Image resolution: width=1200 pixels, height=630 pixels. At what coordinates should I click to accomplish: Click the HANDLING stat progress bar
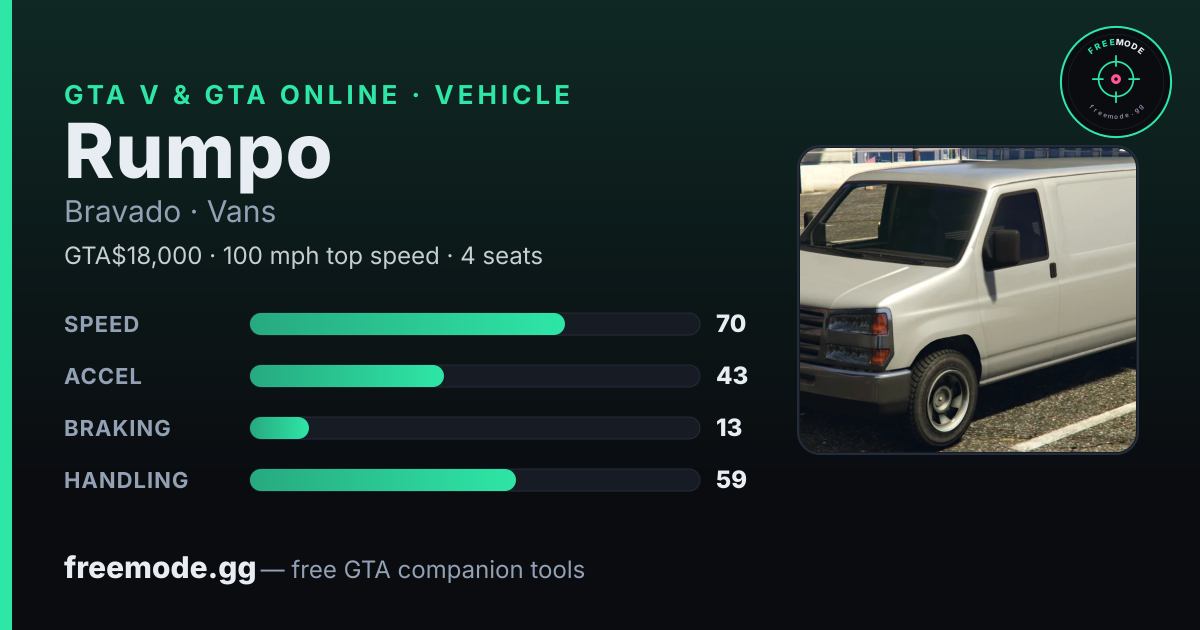coord(474,480)
